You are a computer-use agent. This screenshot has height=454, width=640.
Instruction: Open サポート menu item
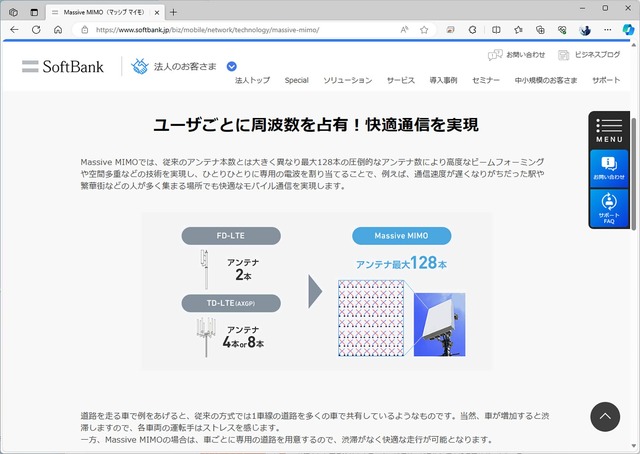coord(606,80)
